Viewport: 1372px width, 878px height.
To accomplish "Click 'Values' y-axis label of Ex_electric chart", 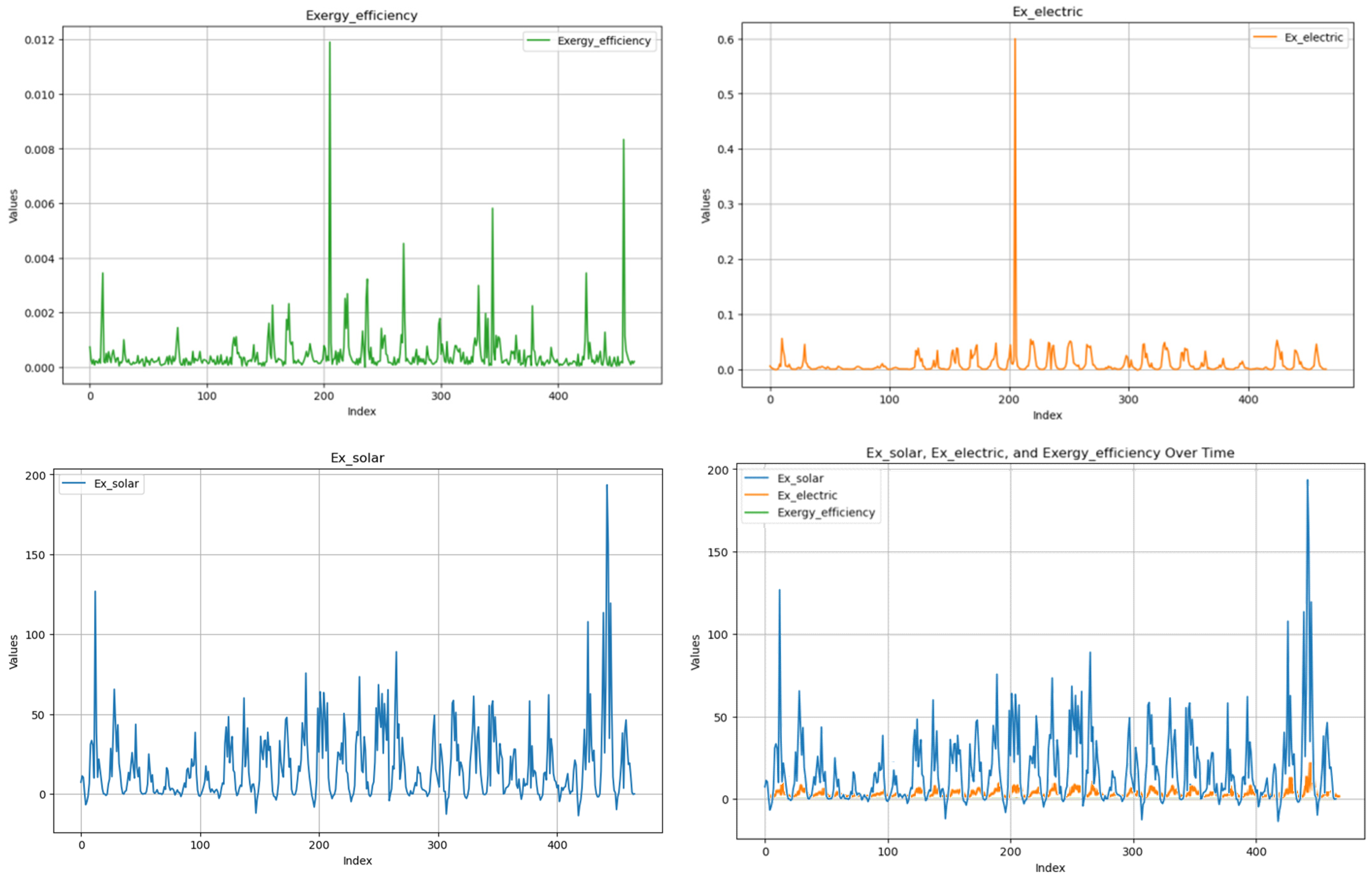I will pos(705,205).
